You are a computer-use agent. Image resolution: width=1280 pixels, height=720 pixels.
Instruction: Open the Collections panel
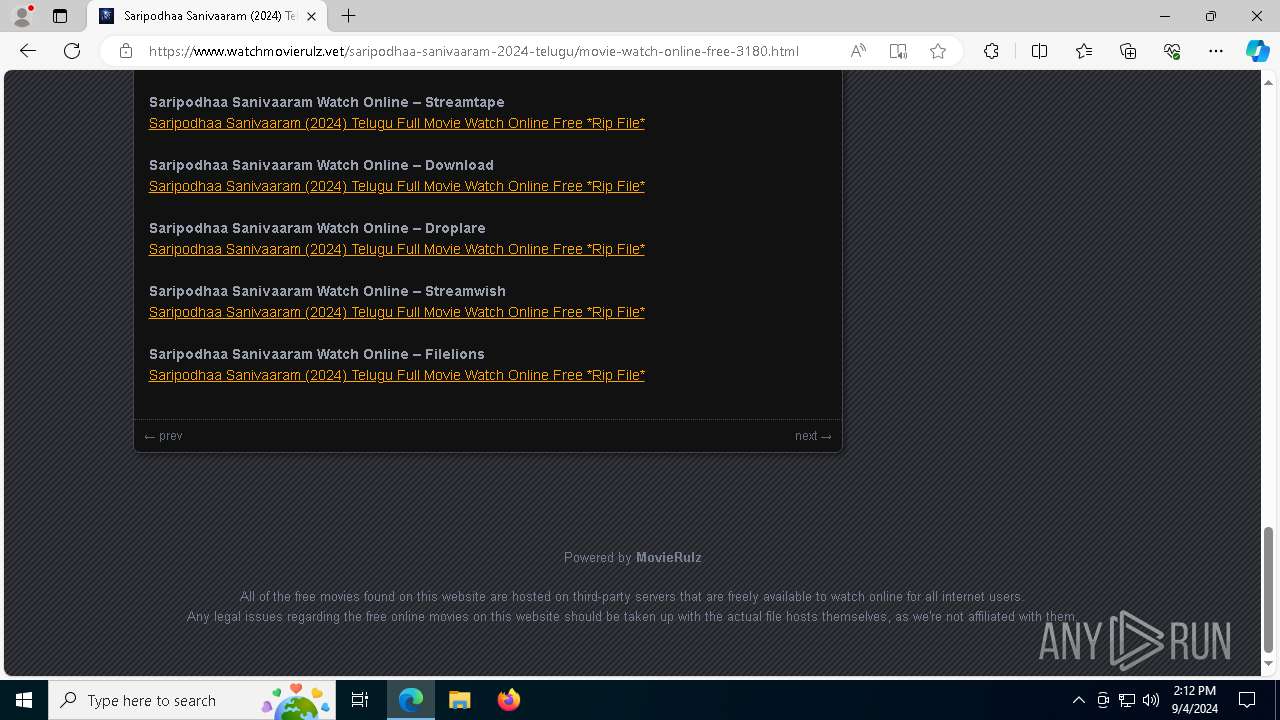tap(1128, 51)
